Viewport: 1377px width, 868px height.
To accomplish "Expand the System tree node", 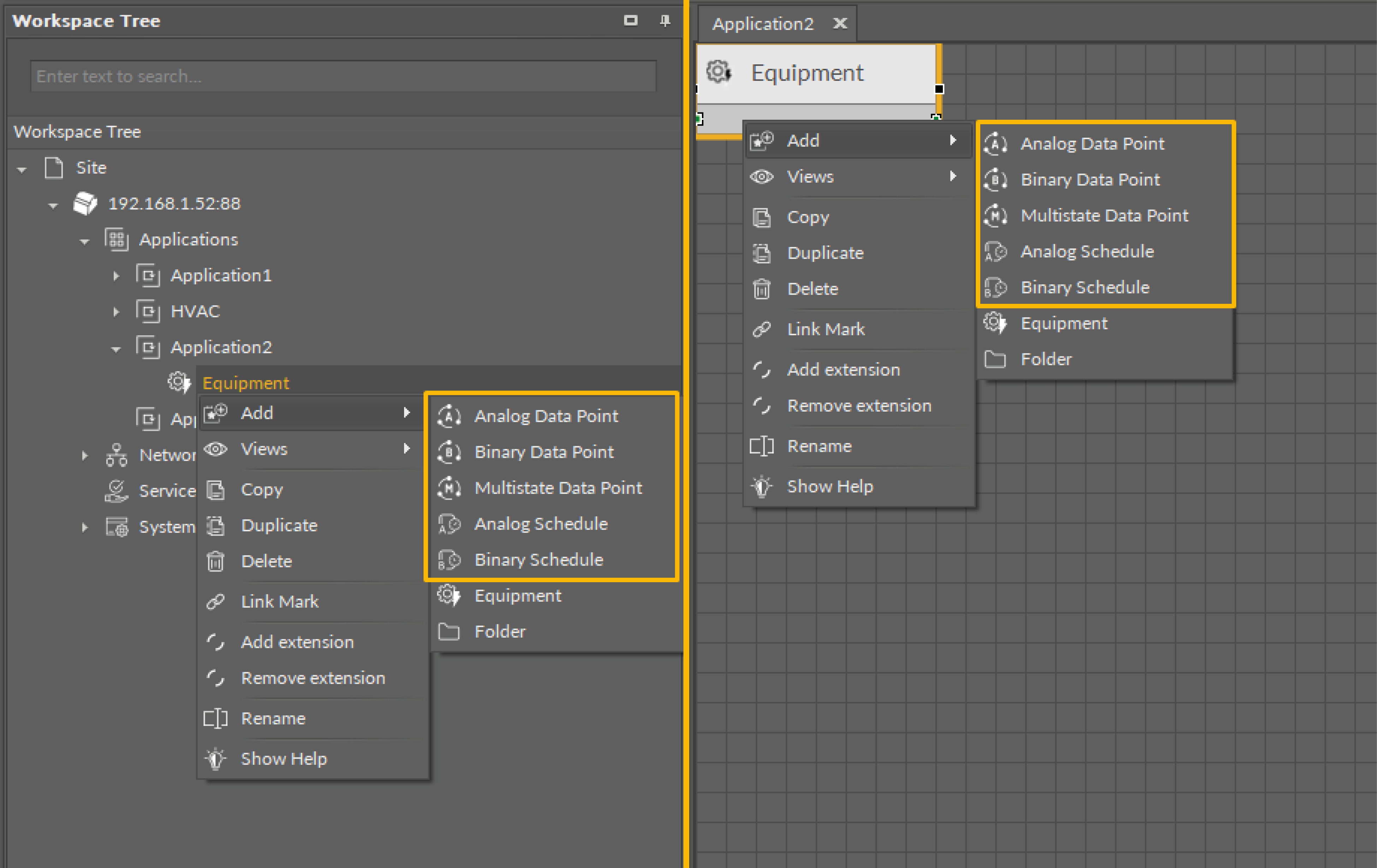I will point(85,527).
